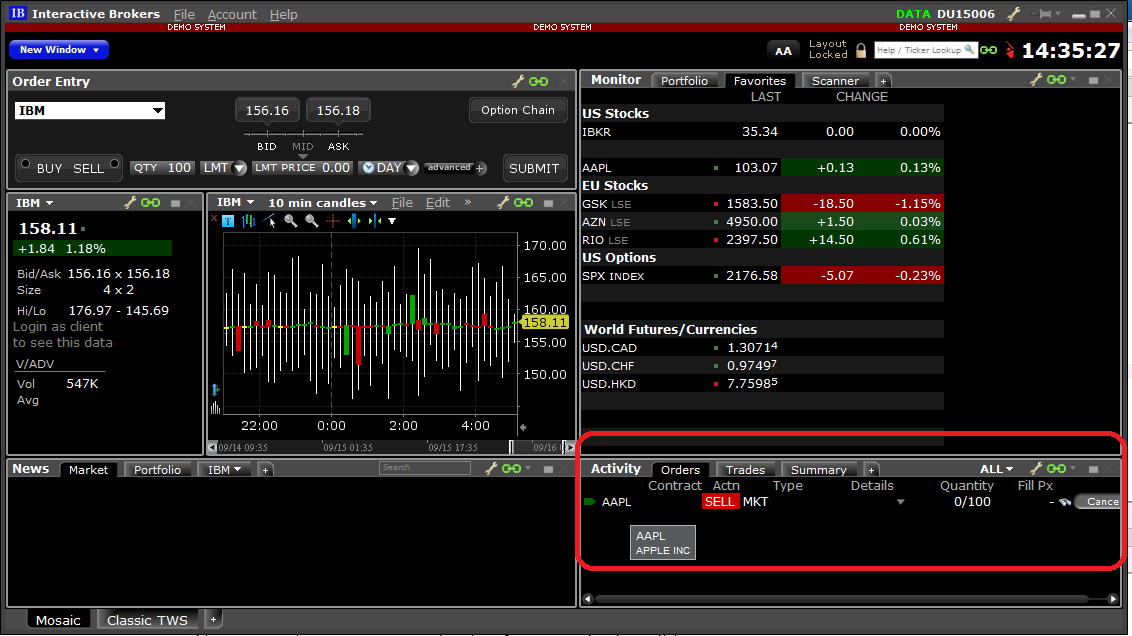The height and width of the screenshot is (636, 1132).
Task: Click the green link icon in Monitor panel
Action: point(1056,79)
